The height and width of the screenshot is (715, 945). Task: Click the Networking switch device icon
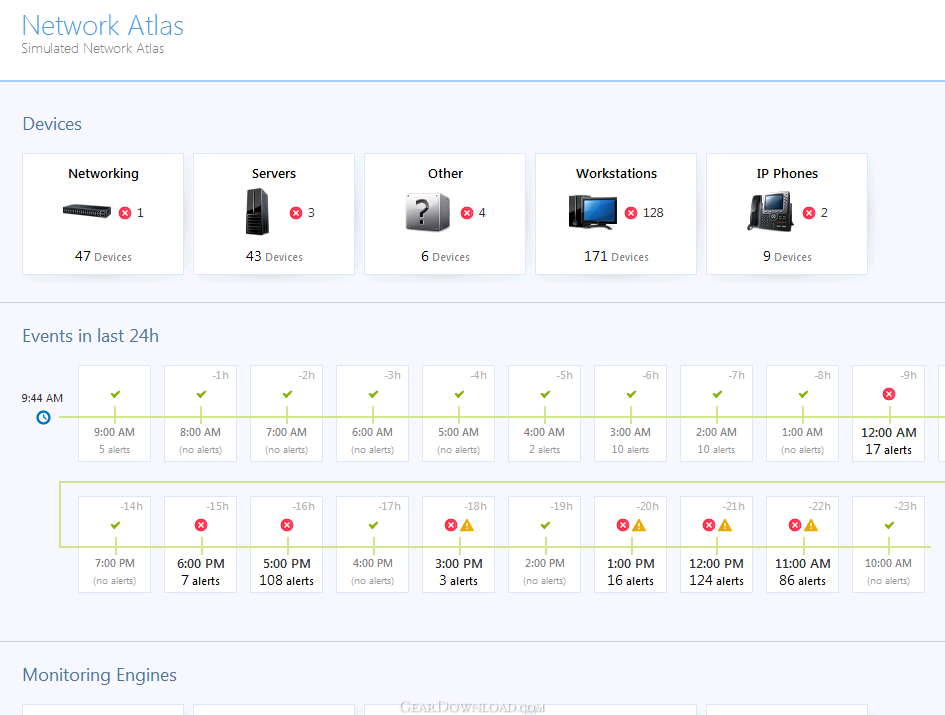click(87, 212)
